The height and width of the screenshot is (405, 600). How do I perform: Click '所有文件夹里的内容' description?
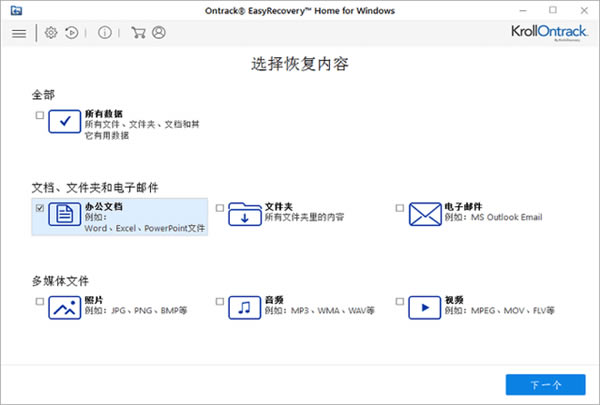coord(305,217)
